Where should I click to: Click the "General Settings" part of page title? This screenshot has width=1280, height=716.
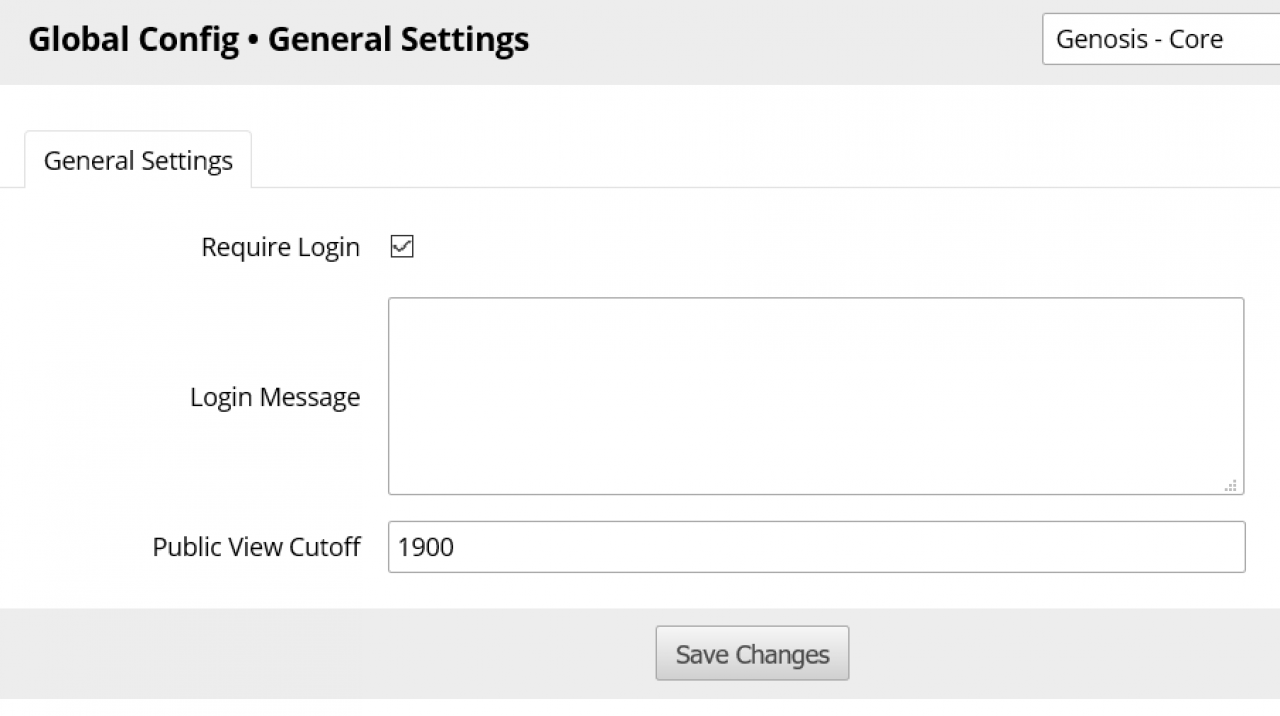tap(398, 40)
